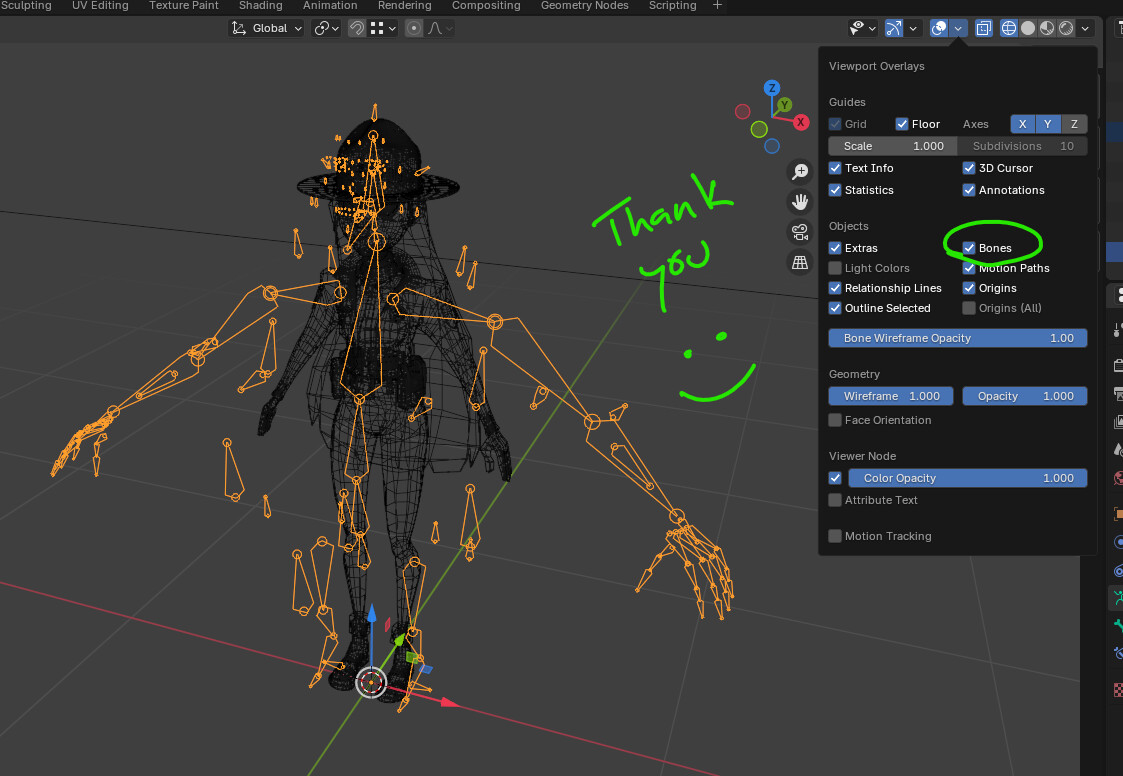Uncheck the Bones checkbox

[969, 248]
